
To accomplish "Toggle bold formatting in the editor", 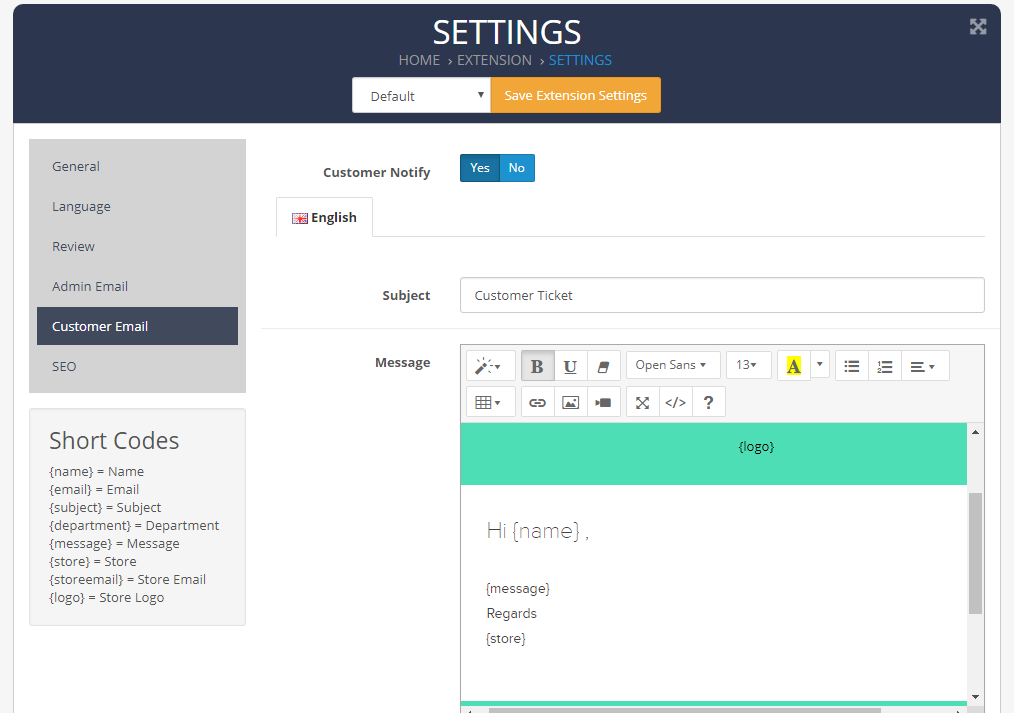I will [537, 366].
